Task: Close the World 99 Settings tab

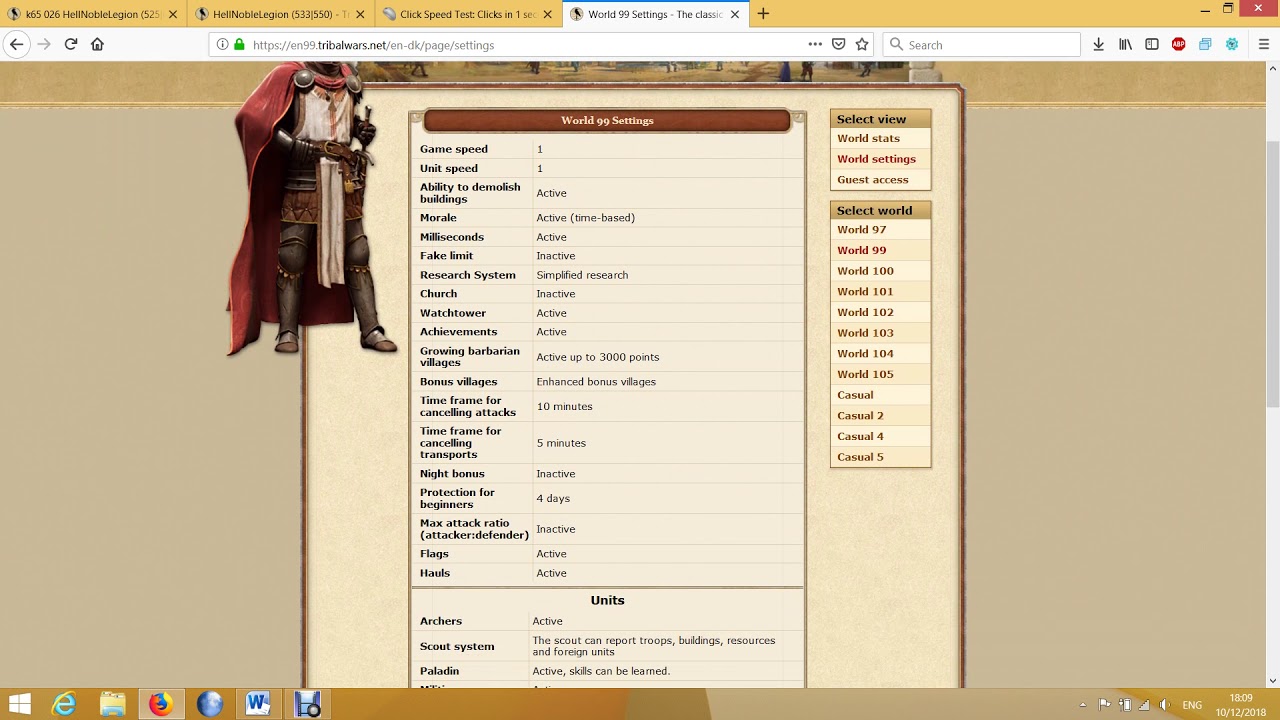Action: click(736, 14)
